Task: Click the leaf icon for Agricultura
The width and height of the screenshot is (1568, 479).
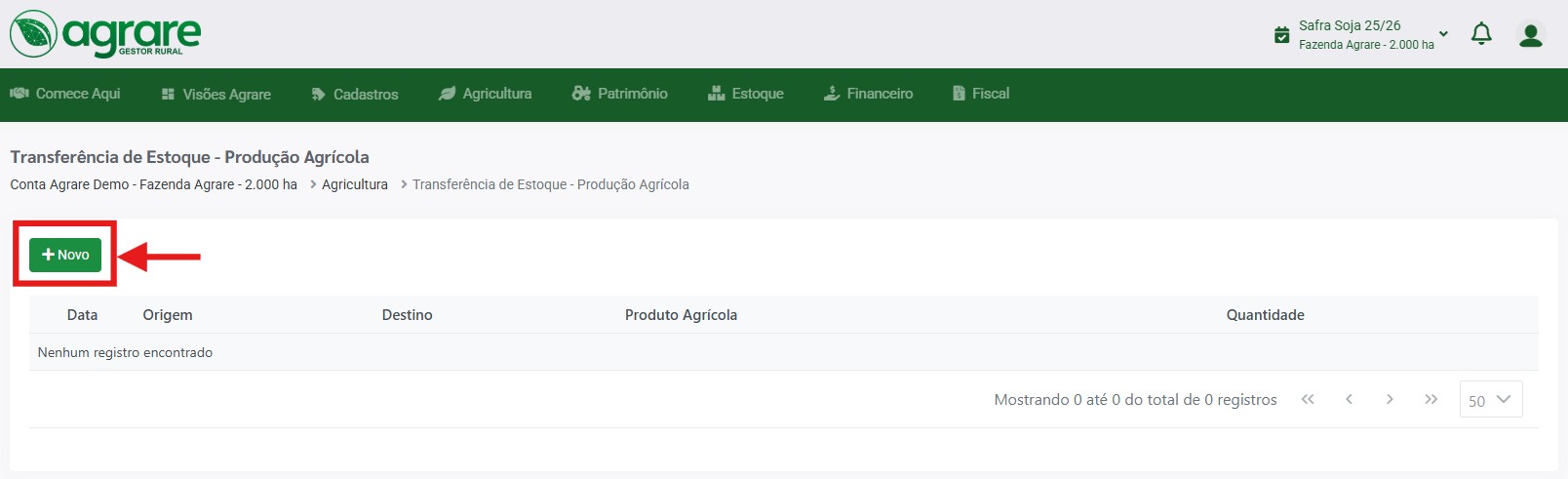Action: 447,94
